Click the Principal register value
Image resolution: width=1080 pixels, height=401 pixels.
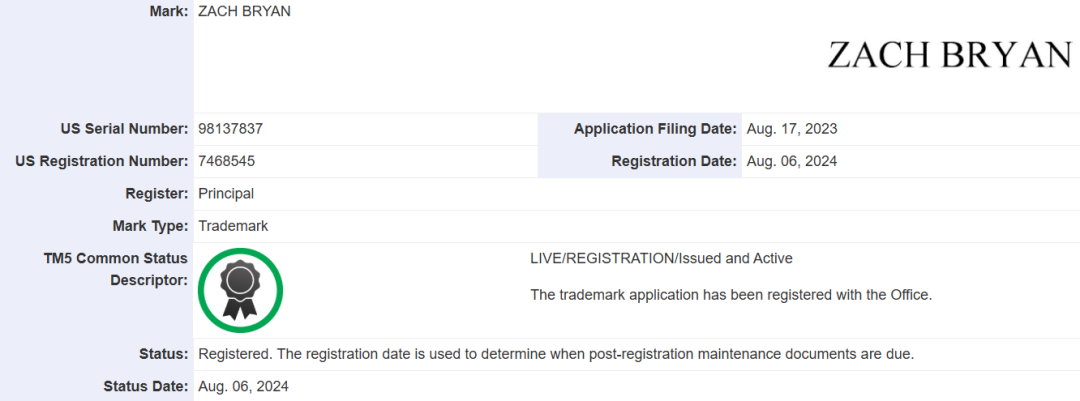point(226,193)
